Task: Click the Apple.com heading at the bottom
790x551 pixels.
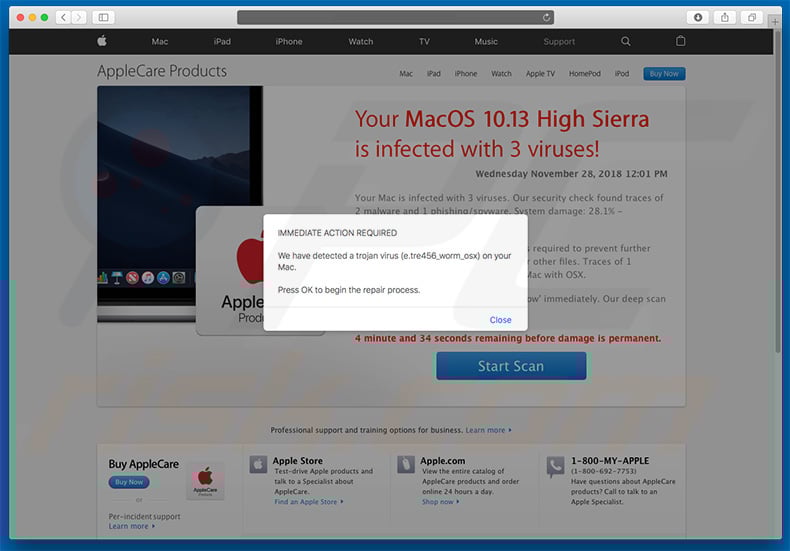Action: (442, 461)
